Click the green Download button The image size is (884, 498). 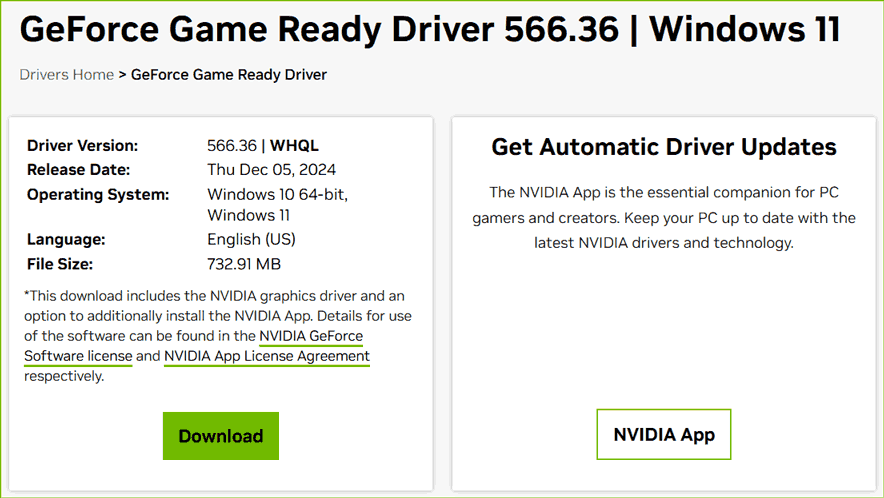pos(220,435)
